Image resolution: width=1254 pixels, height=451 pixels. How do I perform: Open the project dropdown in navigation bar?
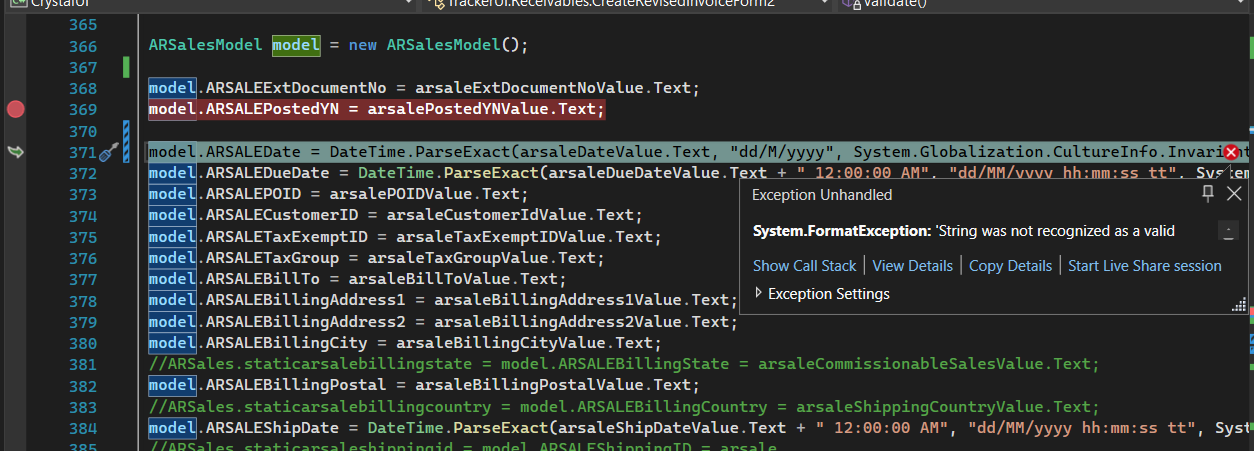pos(408,4)
